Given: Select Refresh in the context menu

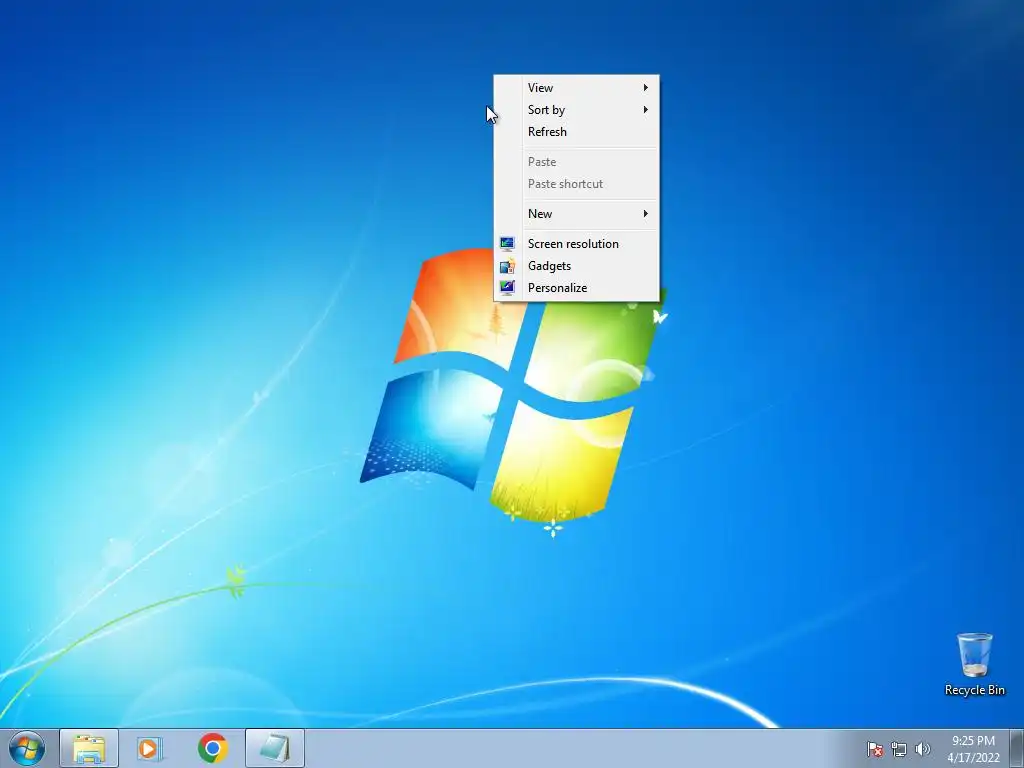Looking at the screenshot, I should (x=576, y=132).
